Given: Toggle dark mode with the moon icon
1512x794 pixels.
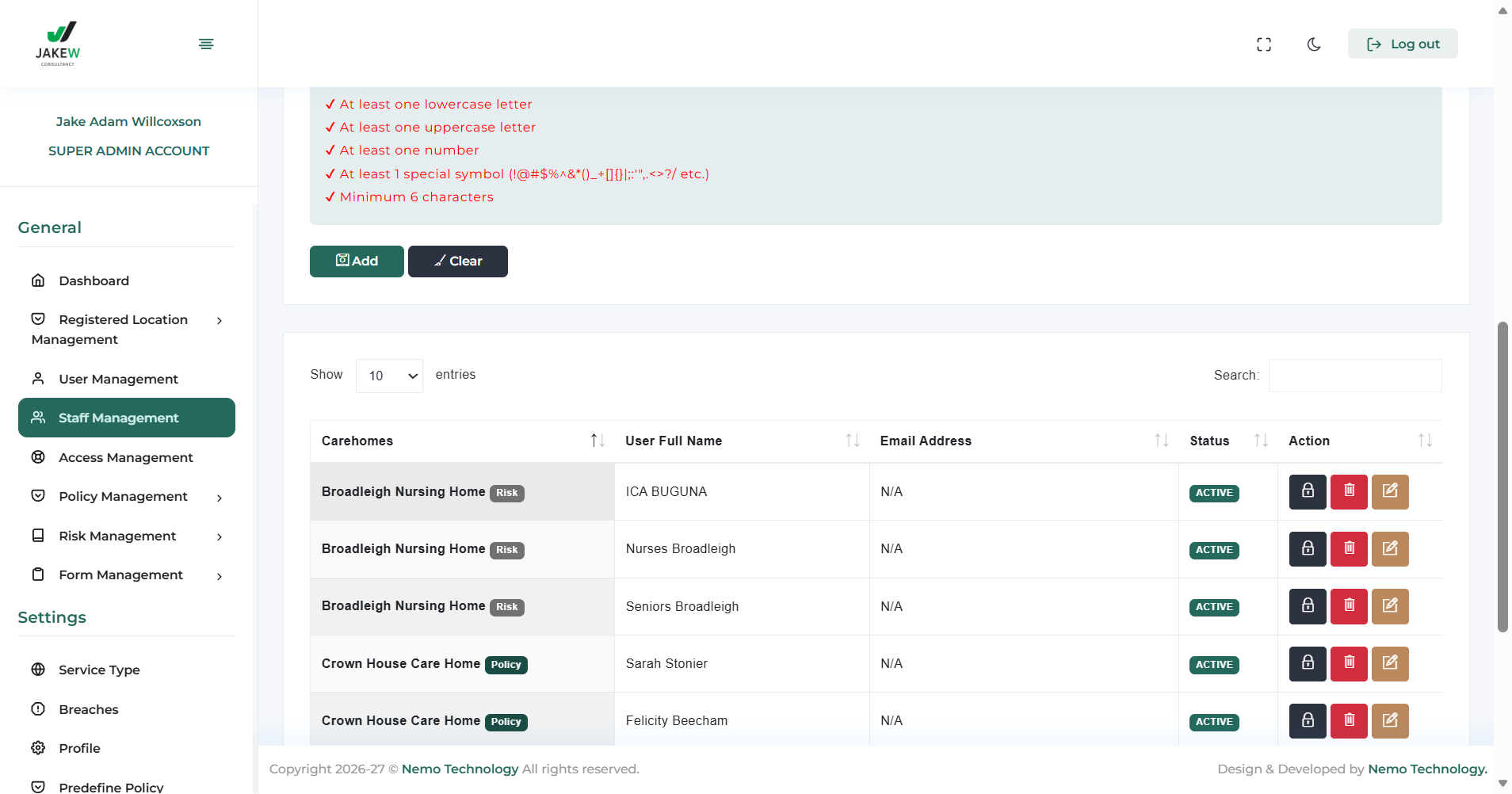Looking at the screenshot, I should pos(1313,44).
